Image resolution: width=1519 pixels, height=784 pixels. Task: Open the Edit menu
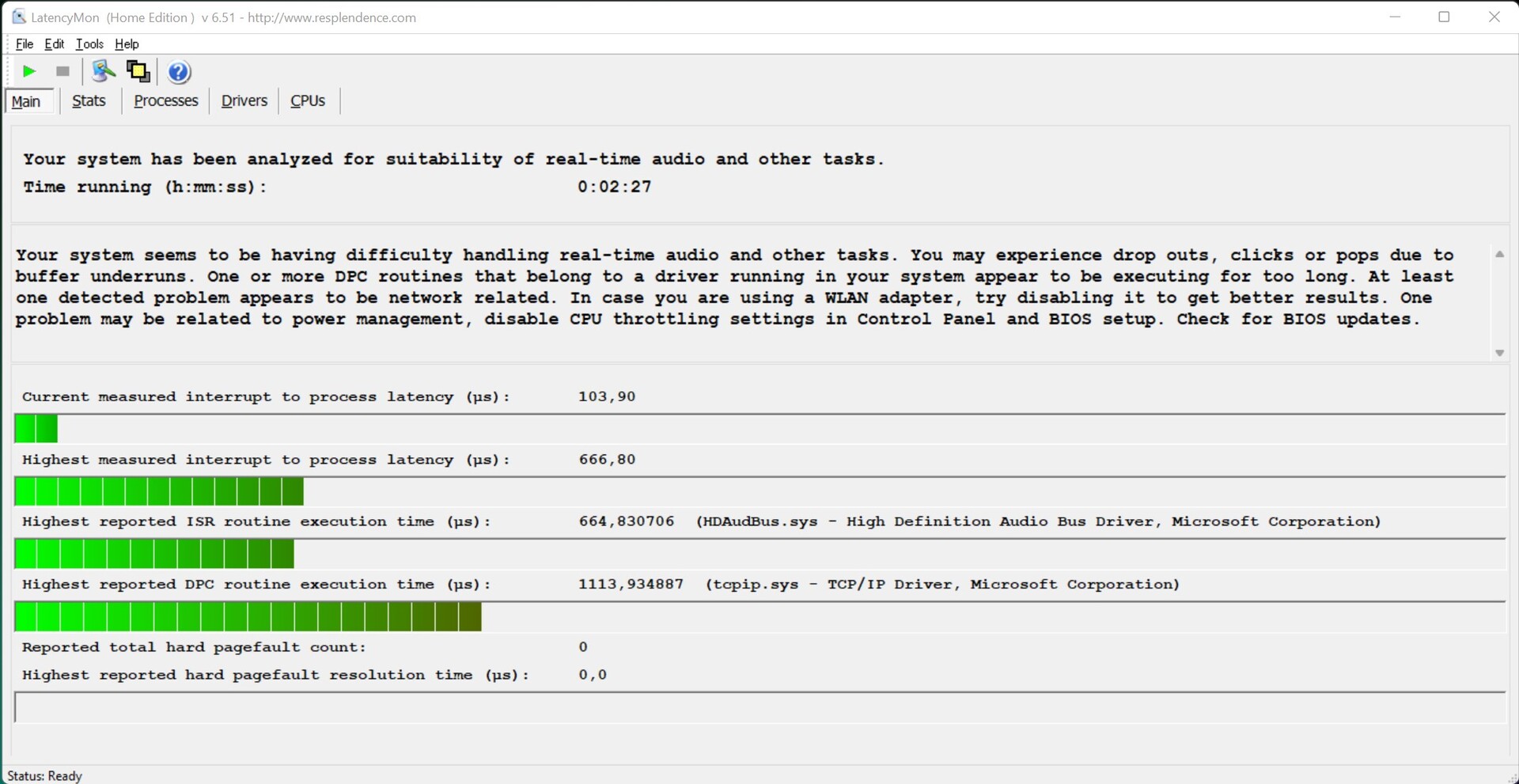tap(55, 44)
